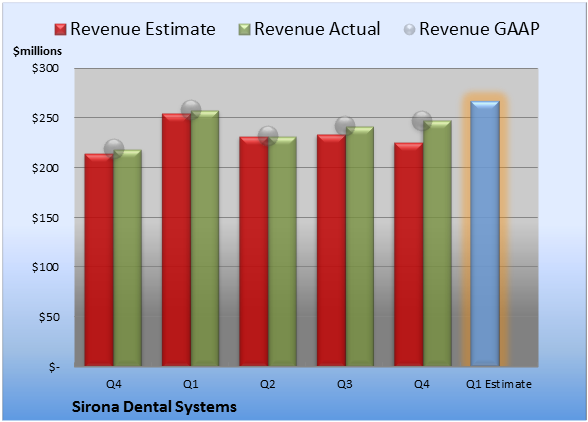Click the '$50' y-axis label
588x422 pixels.
tap(49, 317)
